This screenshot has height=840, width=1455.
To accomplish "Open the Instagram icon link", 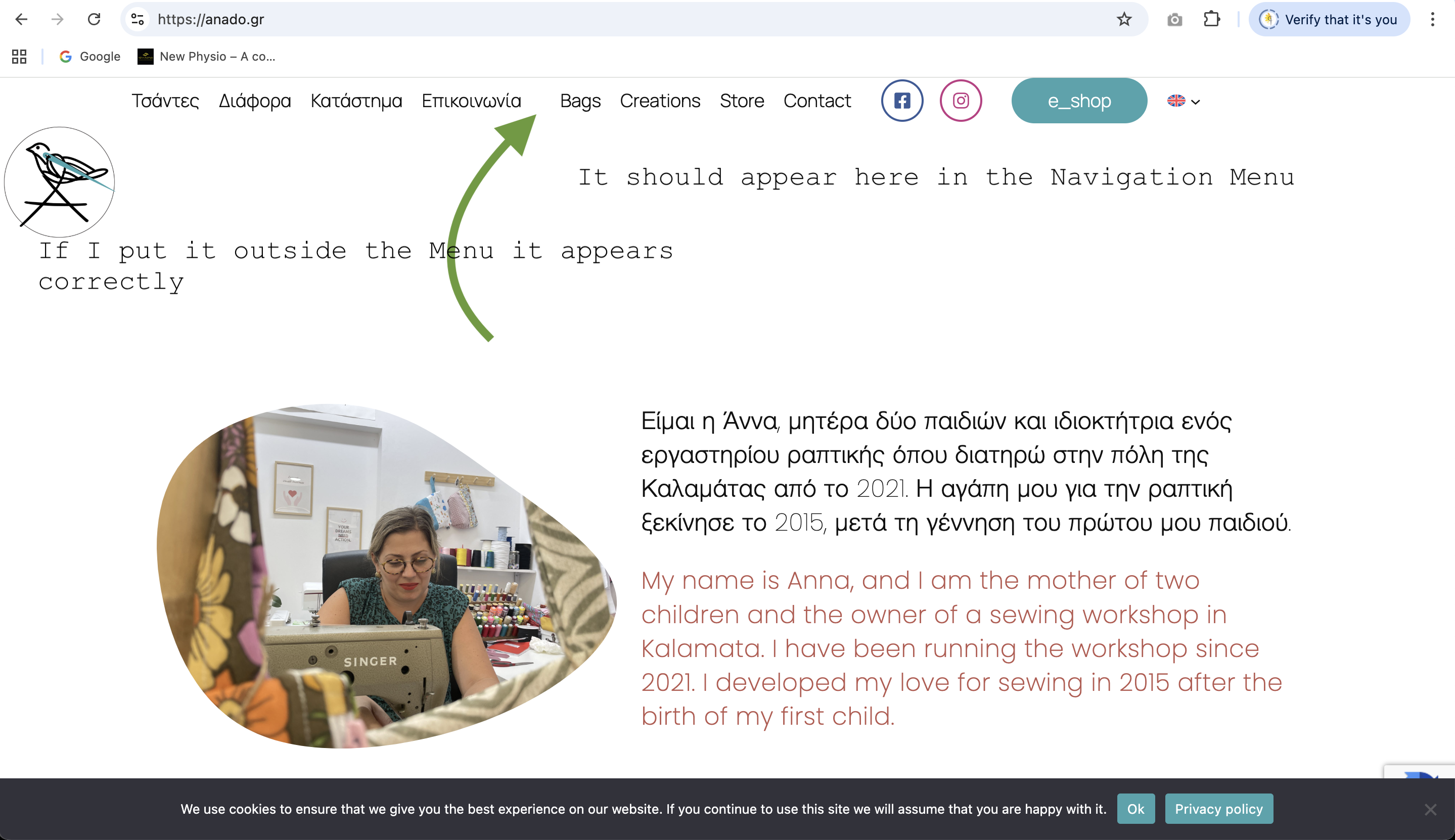I will point(961,101).
